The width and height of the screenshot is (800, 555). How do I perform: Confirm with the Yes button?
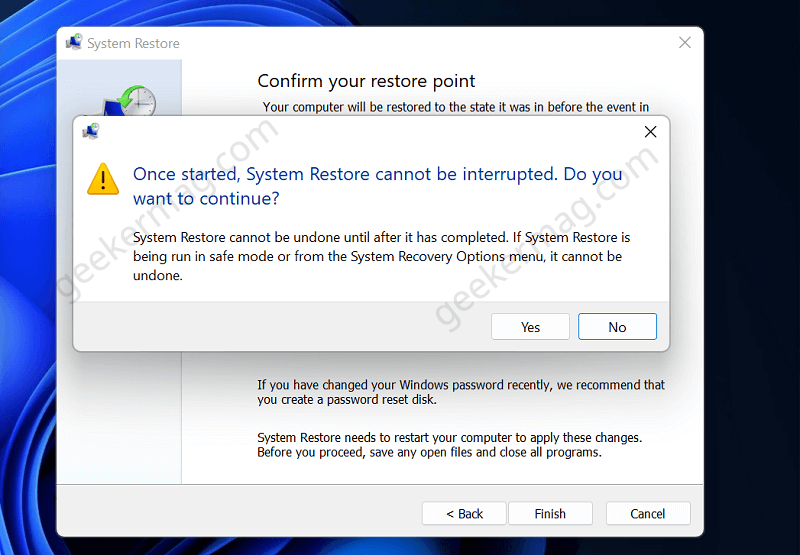530,326
